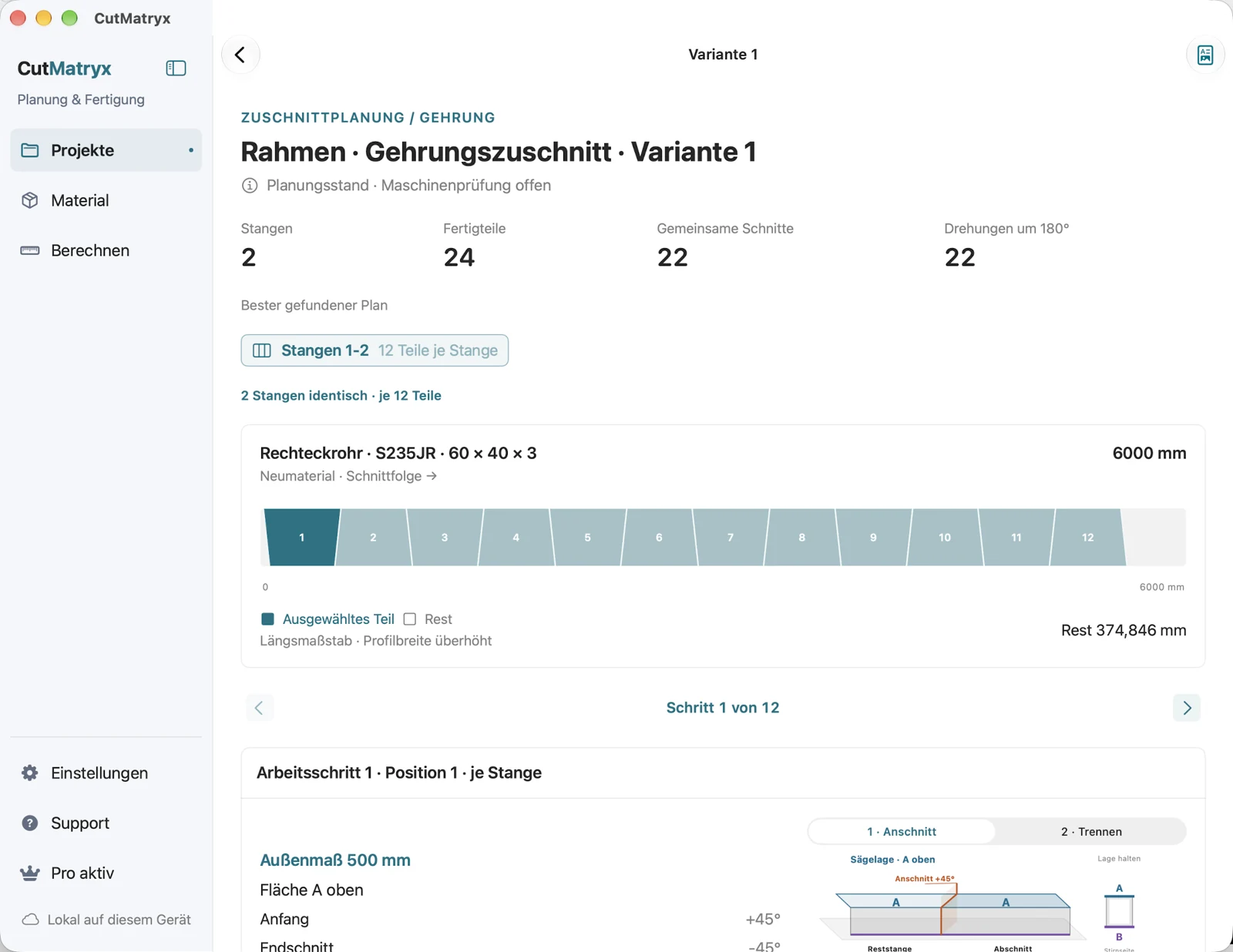Click the Rest legend swatch
The height and width of the screenshot is (952, 1233).
click(410, 619)
